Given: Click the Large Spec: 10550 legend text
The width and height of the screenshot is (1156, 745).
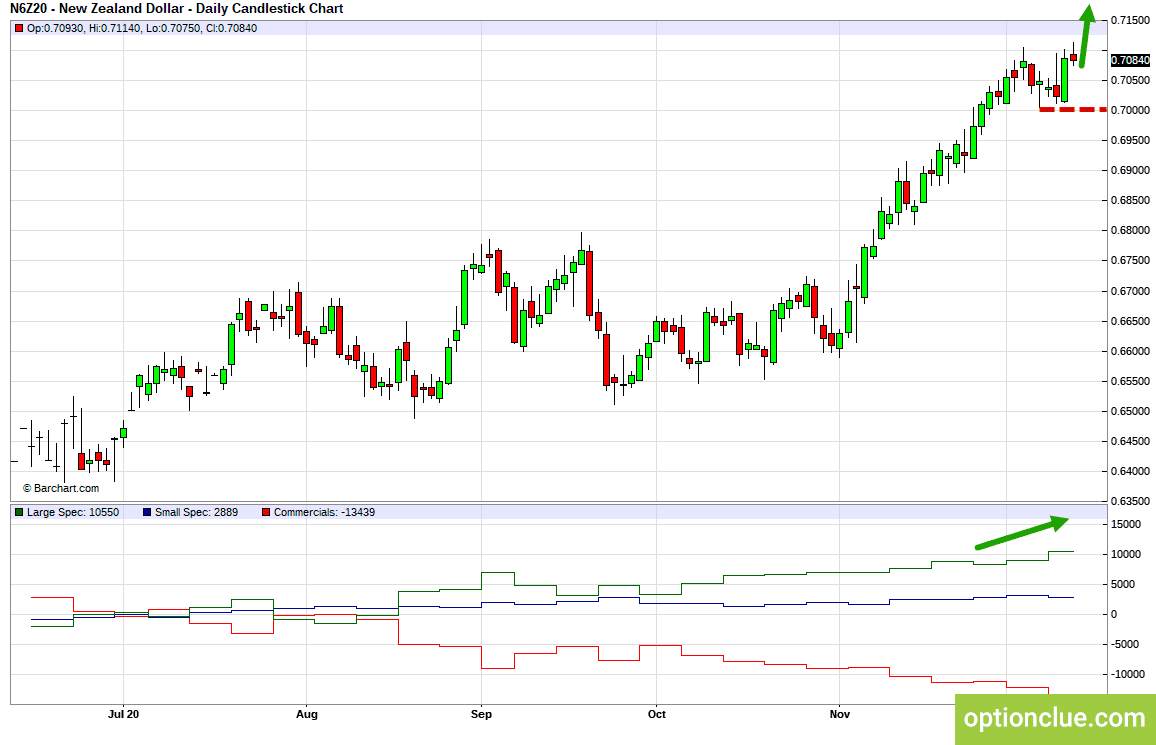Looking at the screenshot, I should 73,512.
